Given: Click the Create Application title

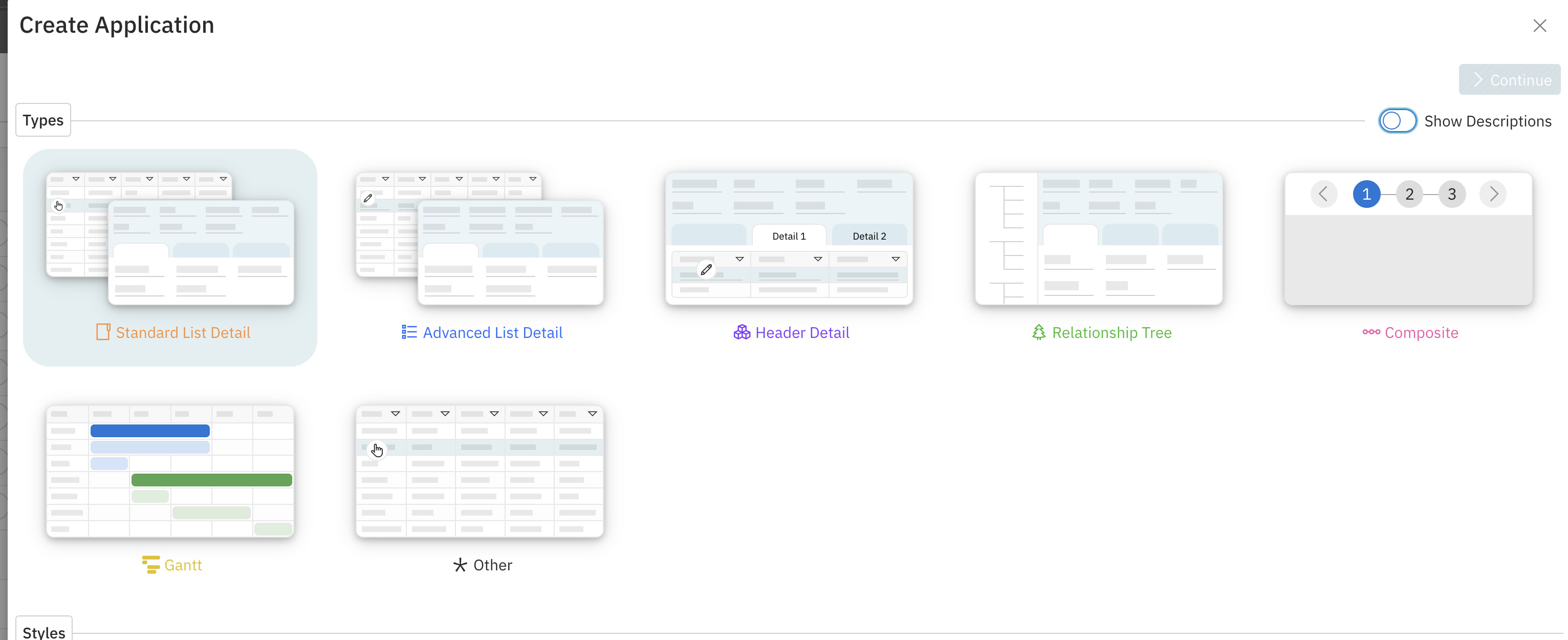Looking at the screenshot, I should pos(117,25).
